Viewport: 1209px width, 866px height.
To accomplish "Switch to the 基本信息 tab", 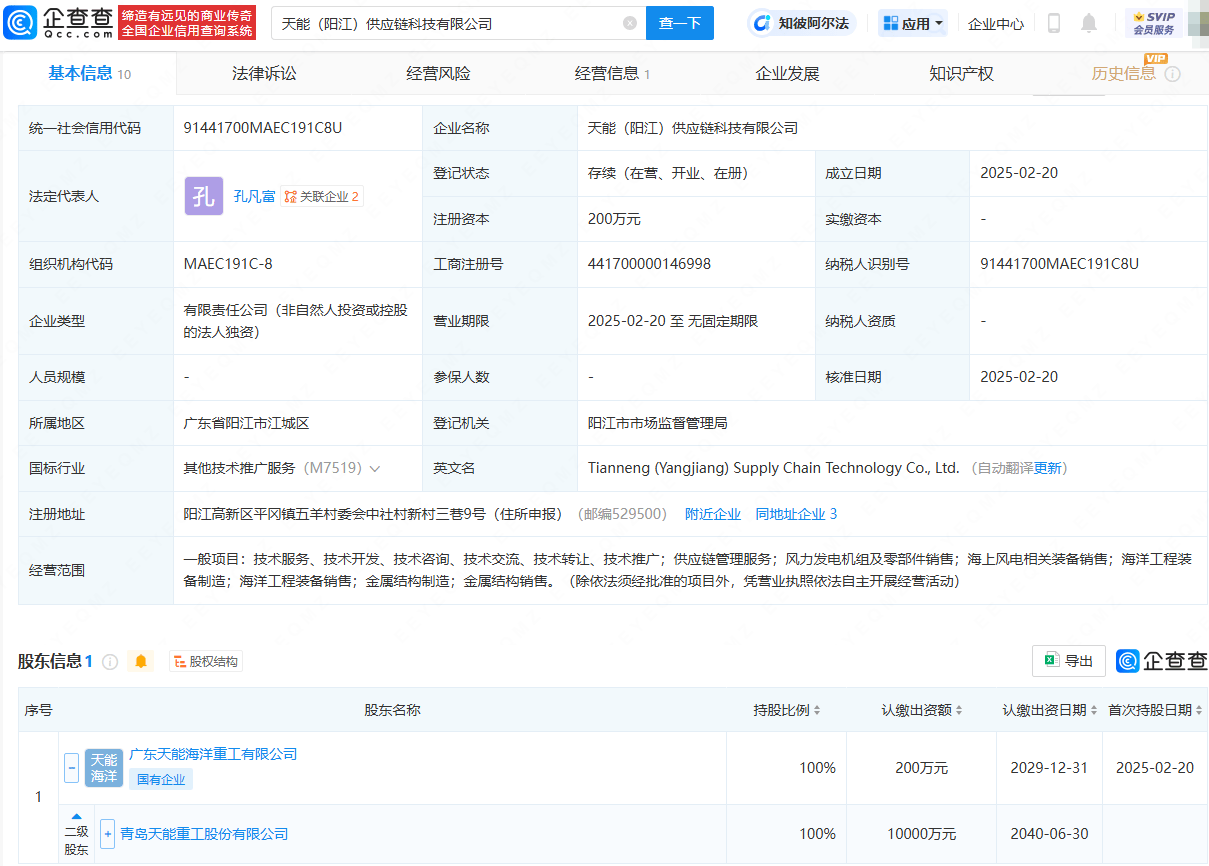I will pos(89,73).
